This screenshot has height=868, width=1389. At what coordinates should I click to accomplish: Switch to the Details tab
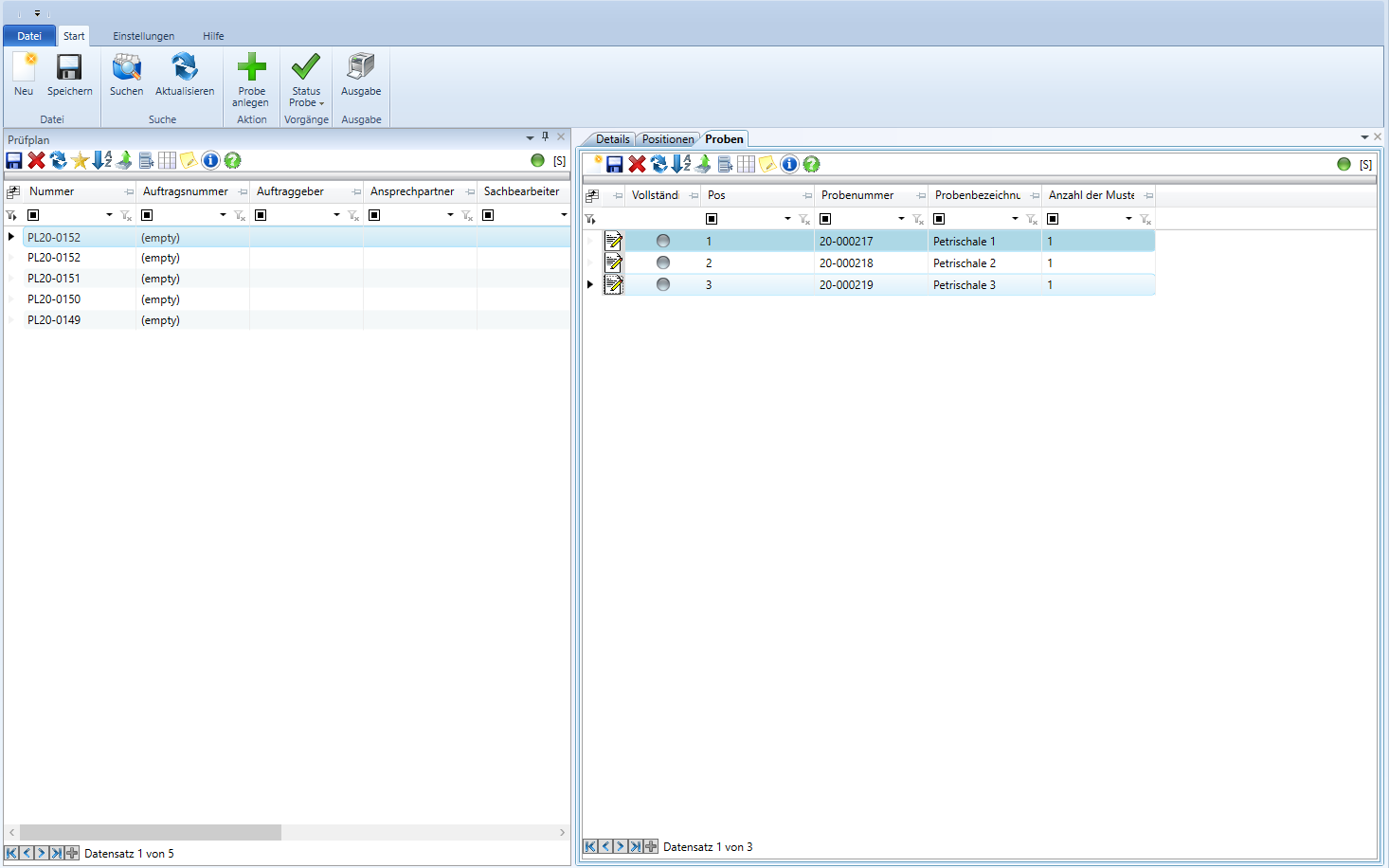(x=613, y=139)
